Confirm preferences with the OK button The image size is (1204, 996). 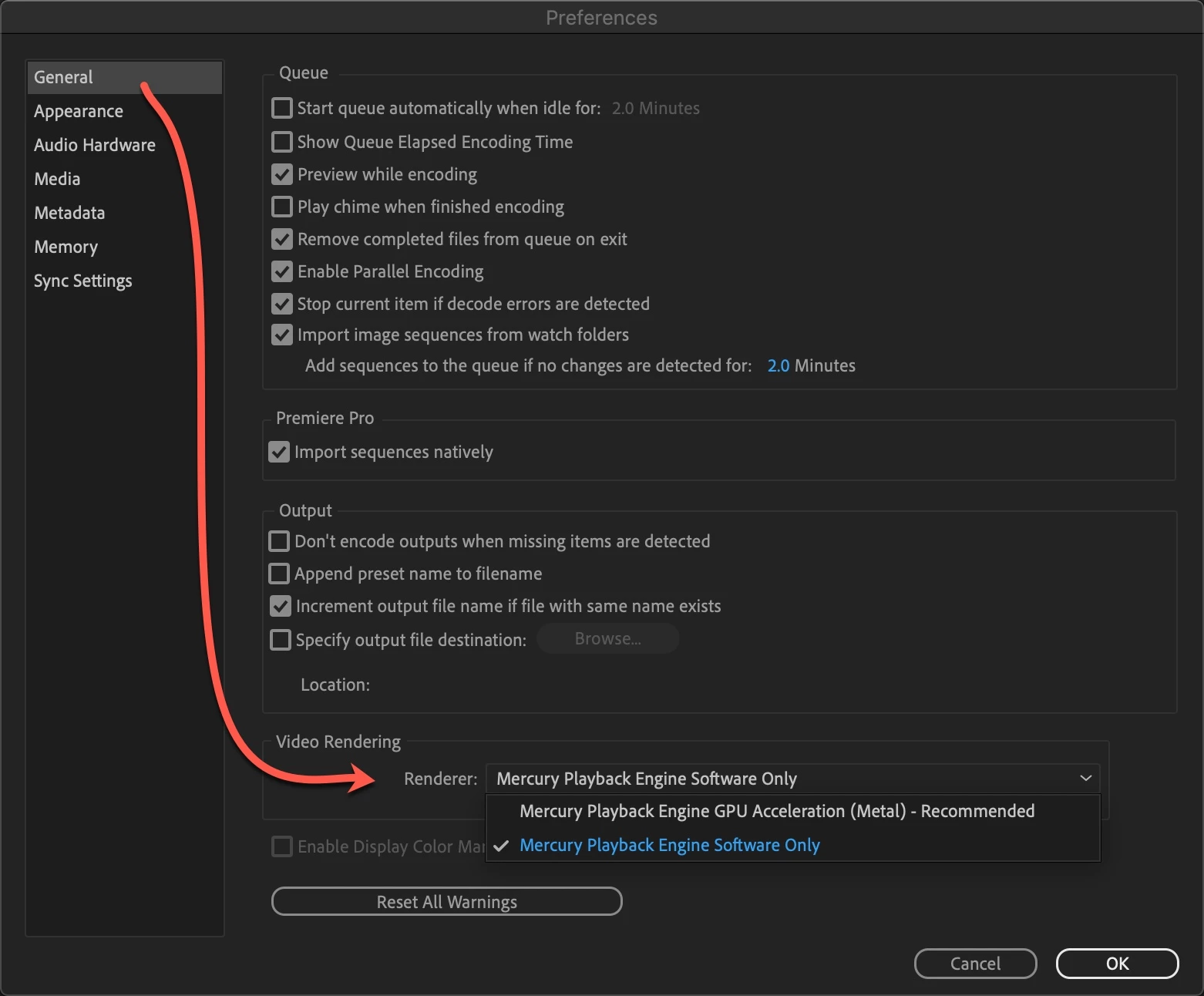pos(1117,964)
